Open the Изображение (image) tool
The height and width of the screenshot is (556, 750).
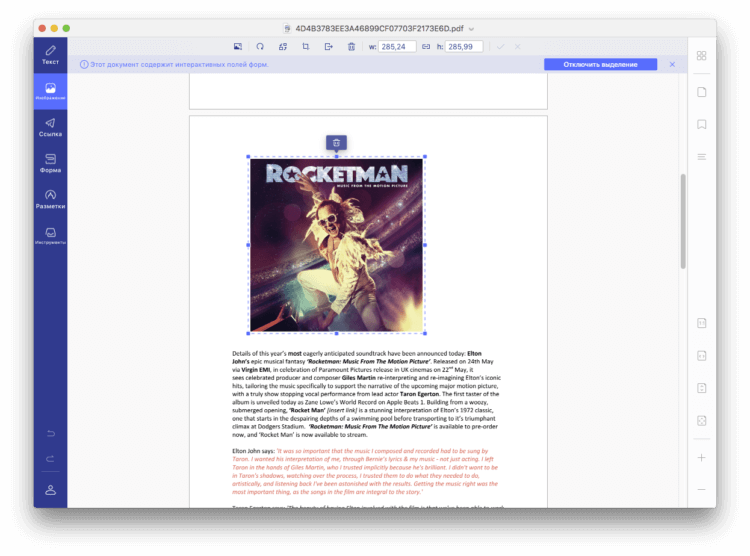[x=50, y=91]
